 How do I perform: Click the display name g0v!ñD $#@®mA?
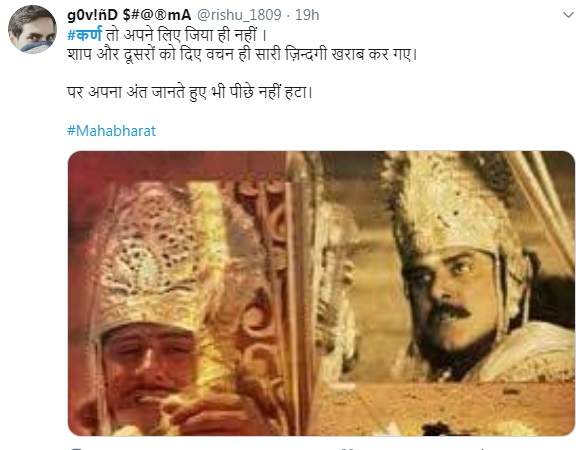click(x=129, y=15)
